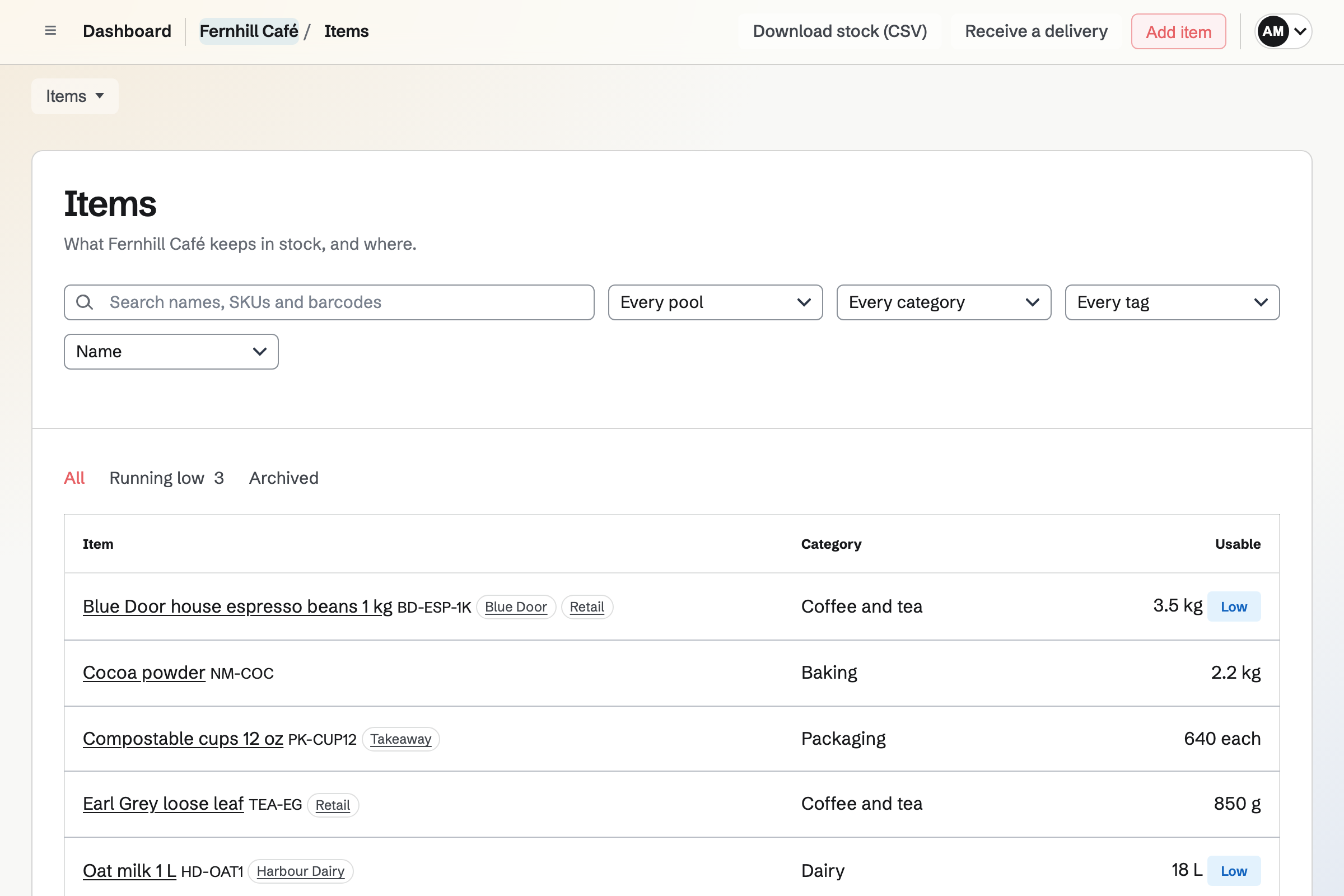
Task: Click the 640 each value
Action: [1222, 739]
